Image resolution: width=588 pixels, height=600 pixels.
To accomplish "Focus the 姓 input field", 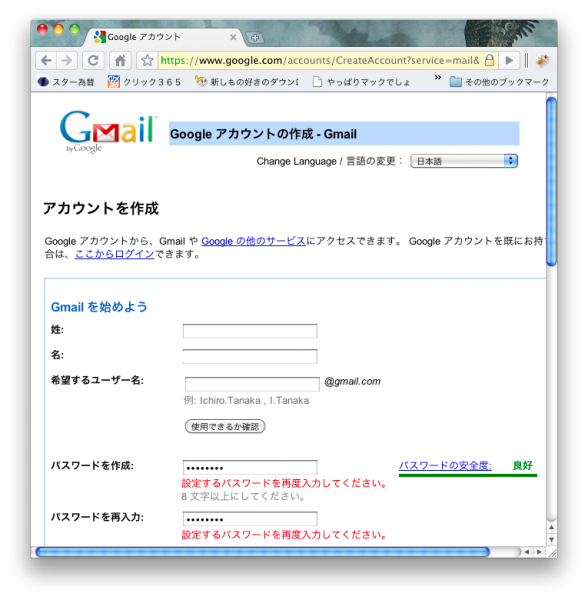I will (x=250, y=331).
